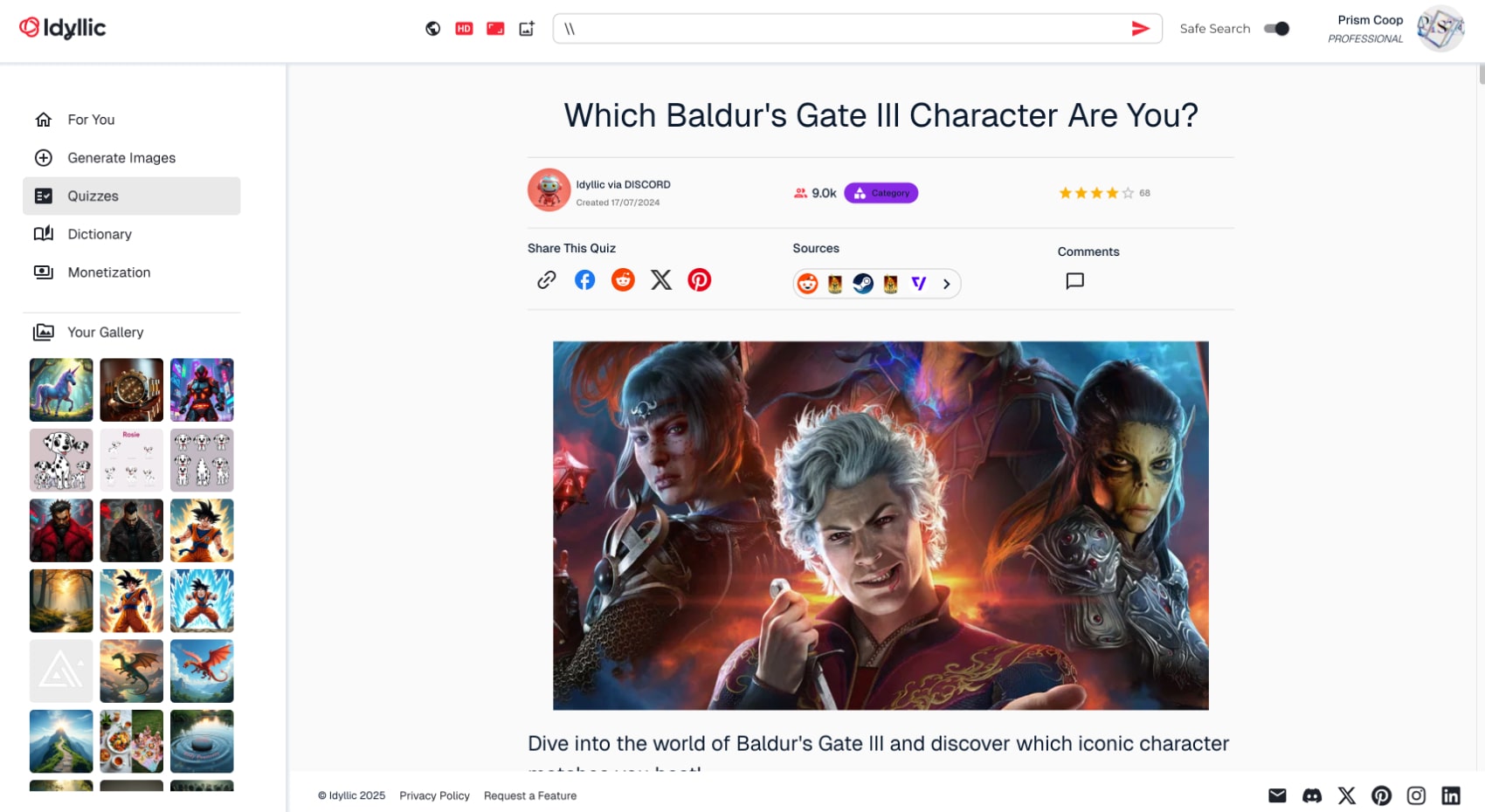The width and height of the screenshot is (1485, 812).
Task: Copy quiz link with chain icon
Action: (x=547, y=279)
